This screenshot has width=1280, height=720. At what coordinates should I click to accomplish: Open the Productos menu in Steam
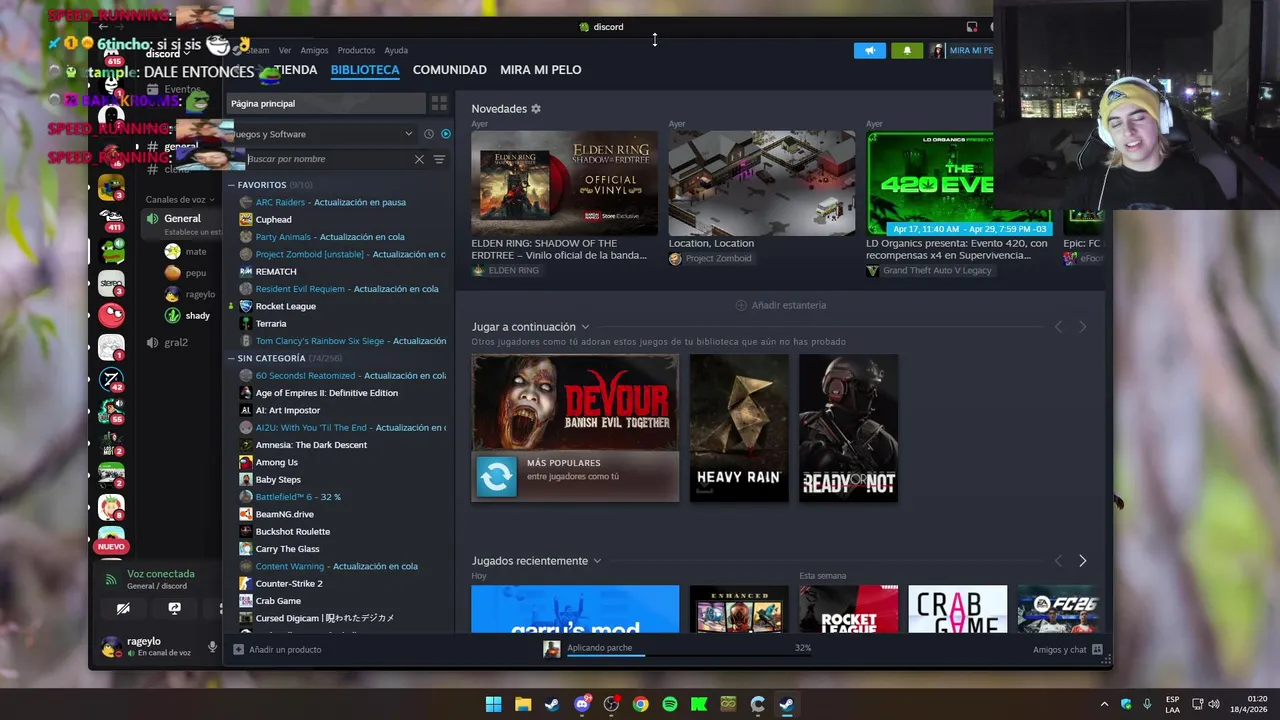[356, 50]
